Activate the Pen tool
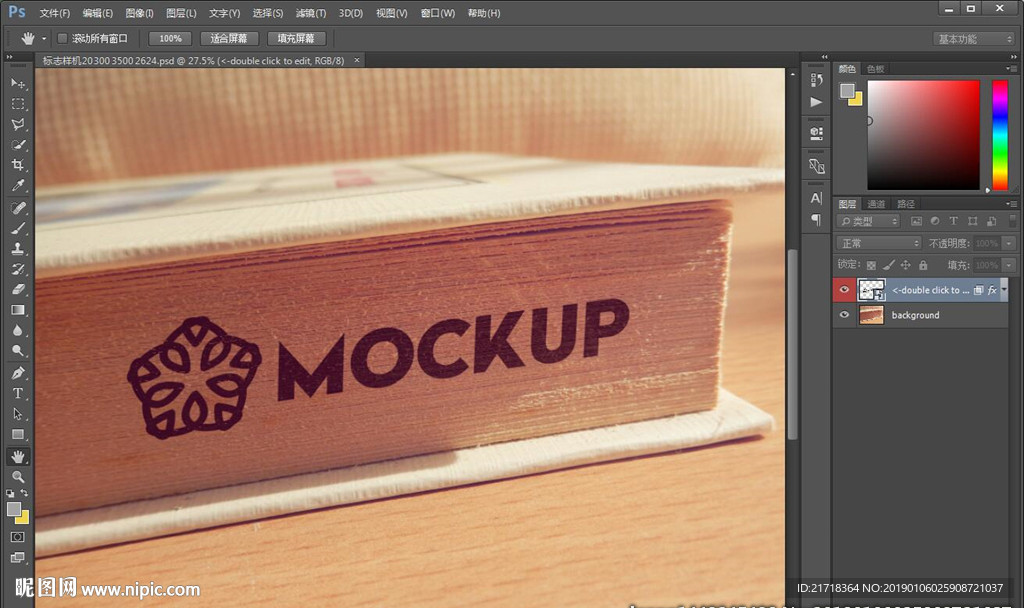The width and height of the screenshot is (1024, 608). coord(18,372)
